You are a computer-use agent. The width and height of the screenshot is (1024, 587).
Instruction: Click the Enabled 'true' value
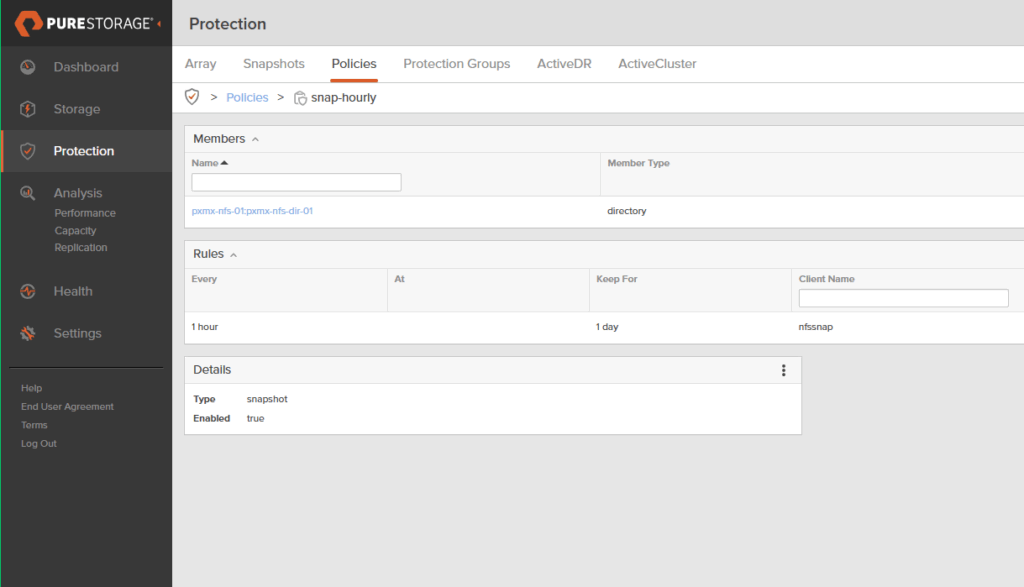click(255, 419)
